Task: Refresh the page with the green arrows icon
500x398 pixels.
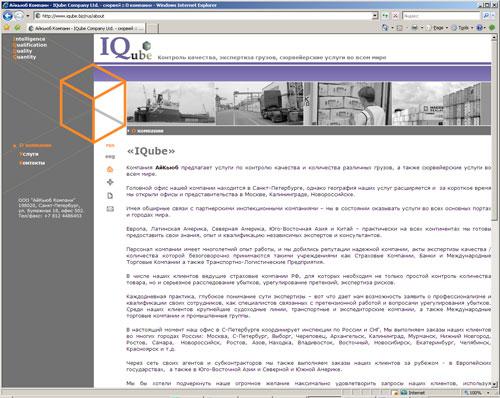Action: (x=385, y=16)
